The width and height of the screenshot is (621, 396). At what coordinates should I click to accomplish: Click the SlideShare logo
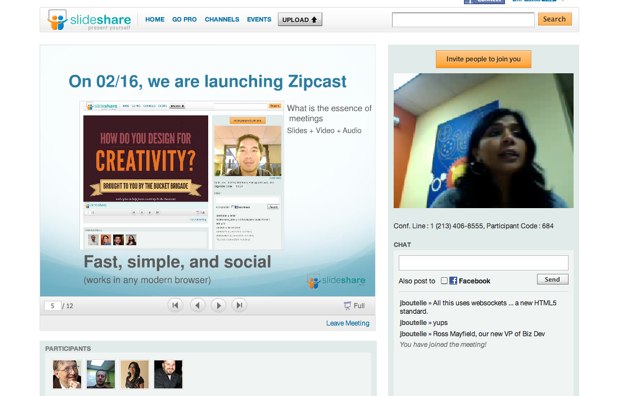(x=89, y=20)
